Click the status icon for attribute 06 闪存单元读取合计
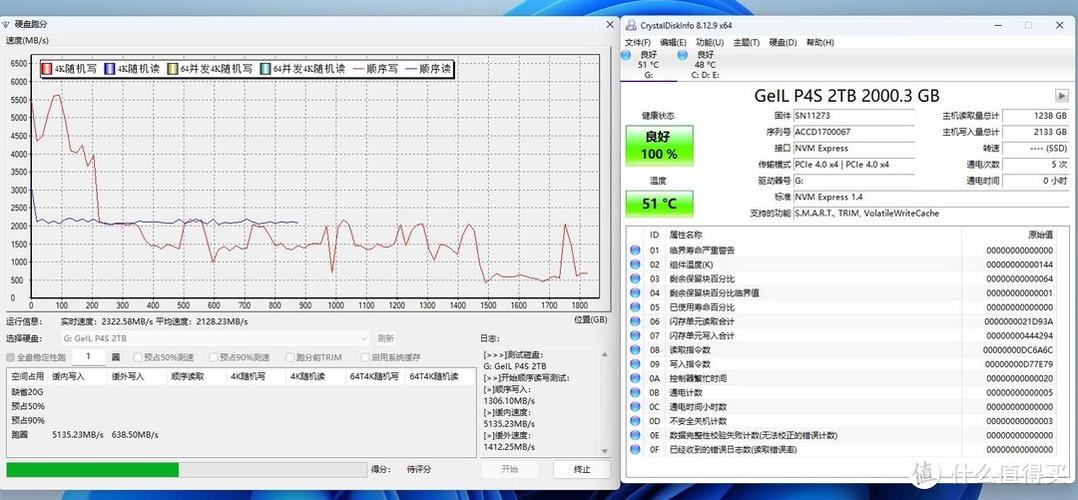1078x500 pixels. [x=635, y=321]
